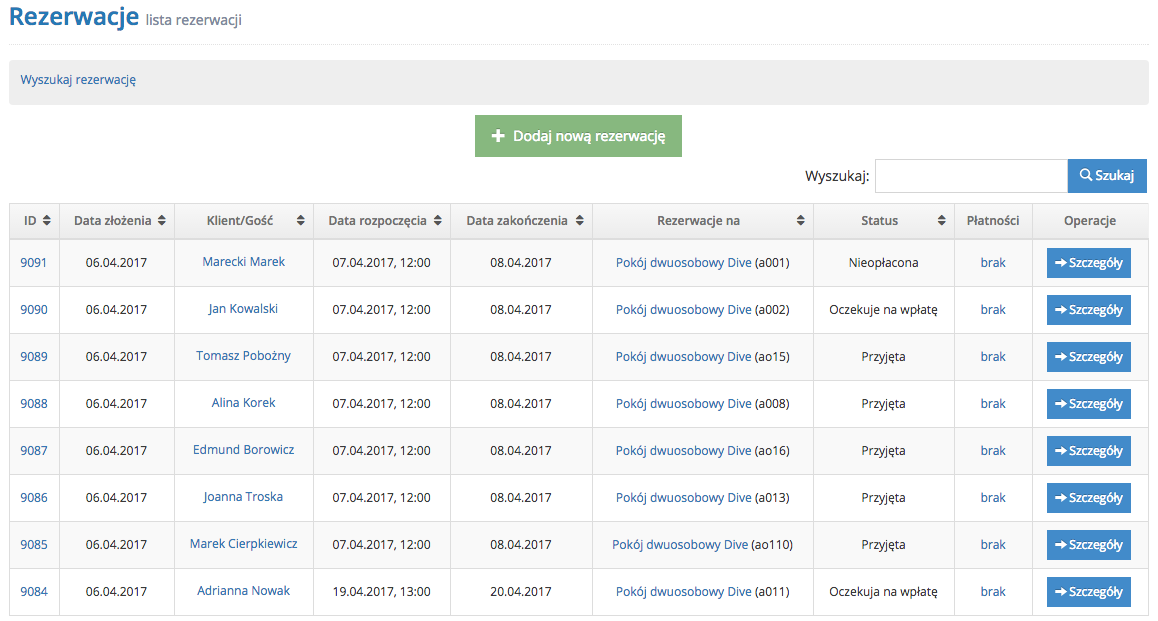Sort table by ID column arrows
The image size is (1158, 621).
point(47,221)
